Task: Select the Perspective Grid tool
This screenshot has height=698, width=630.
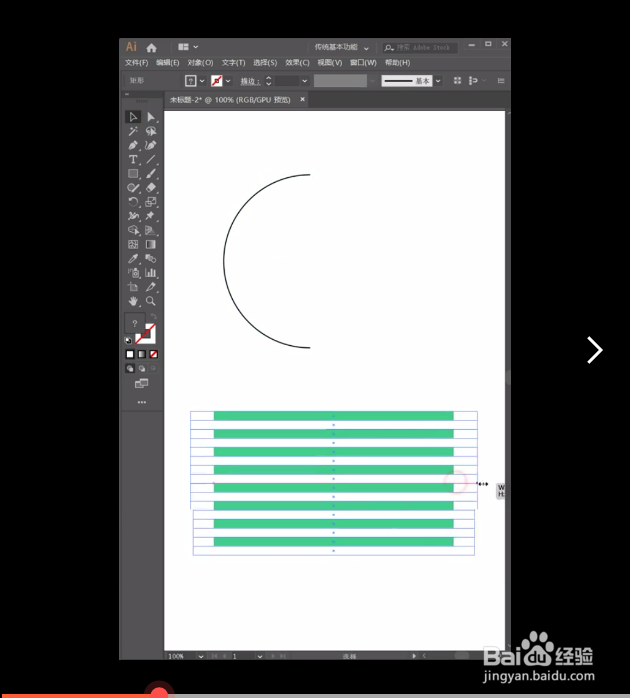Action: [x=151, y=230]
